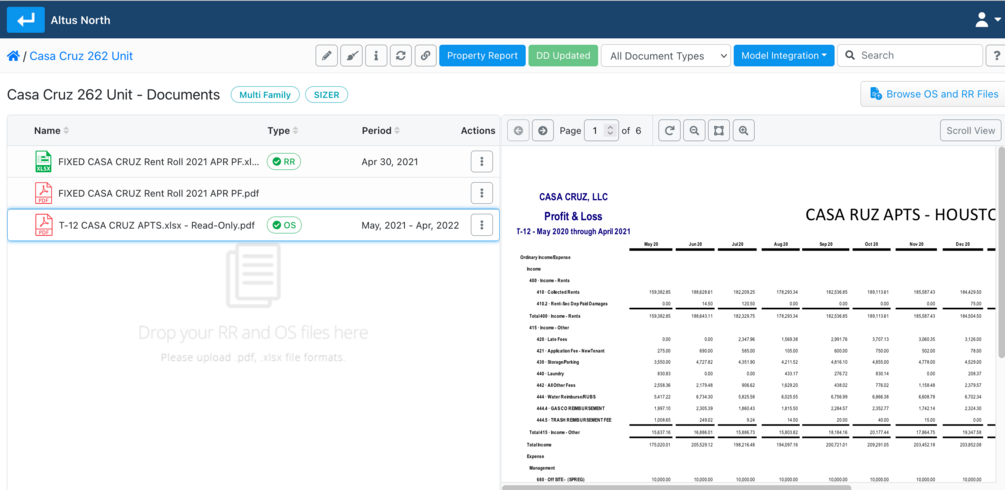Zoom out of the document preview

click(x=694, y=130)
